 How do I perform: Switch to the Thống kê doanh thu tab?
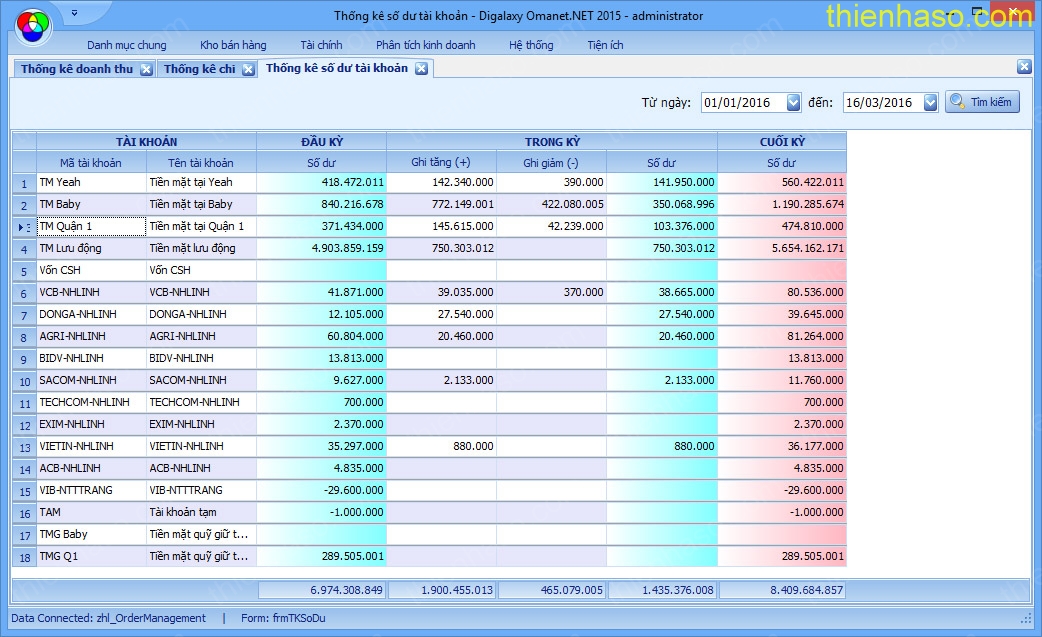[76, 69]
